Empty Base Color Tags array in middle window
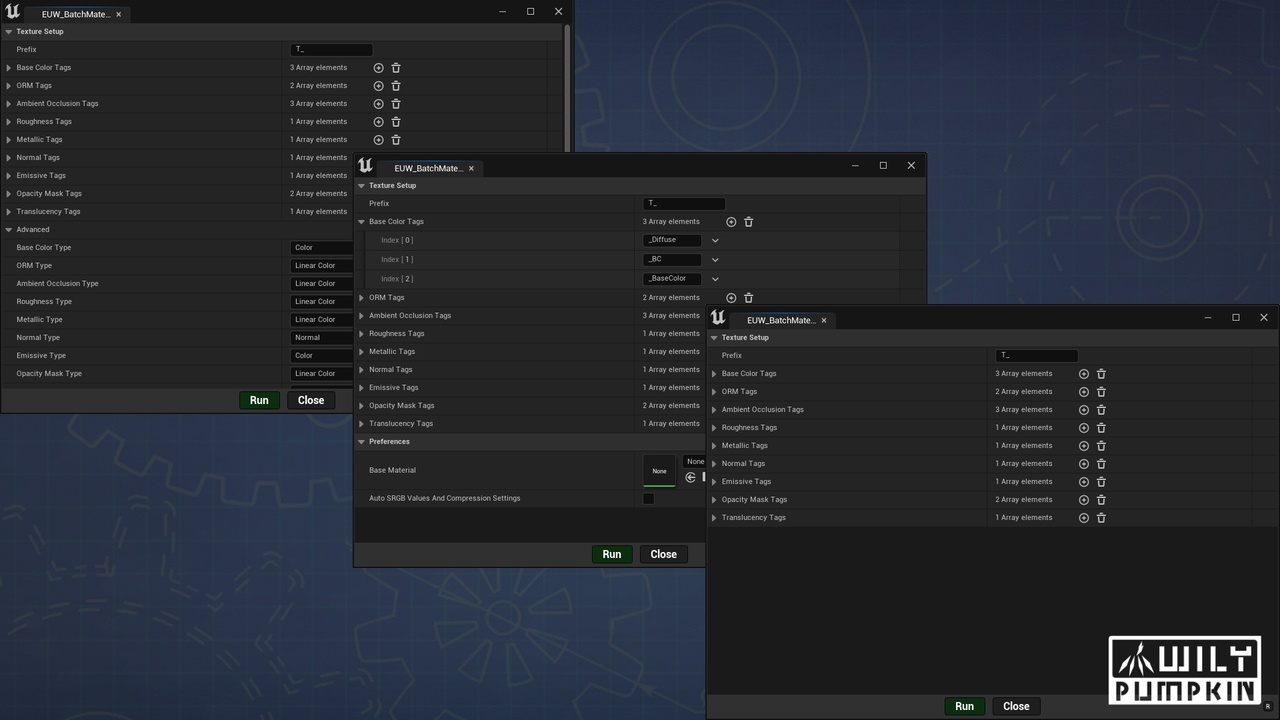Image resolution: width=1280 pixels, height=720 pixels. tap(749, 222)
